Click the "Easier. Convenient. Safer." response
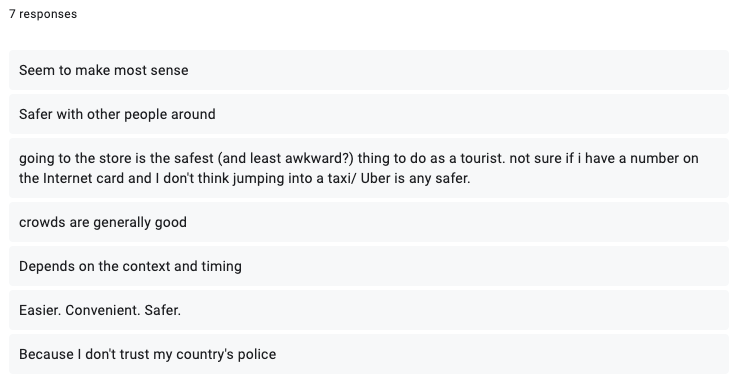Image resolution: width=743 pixels, height=387 pixels. 369,310
